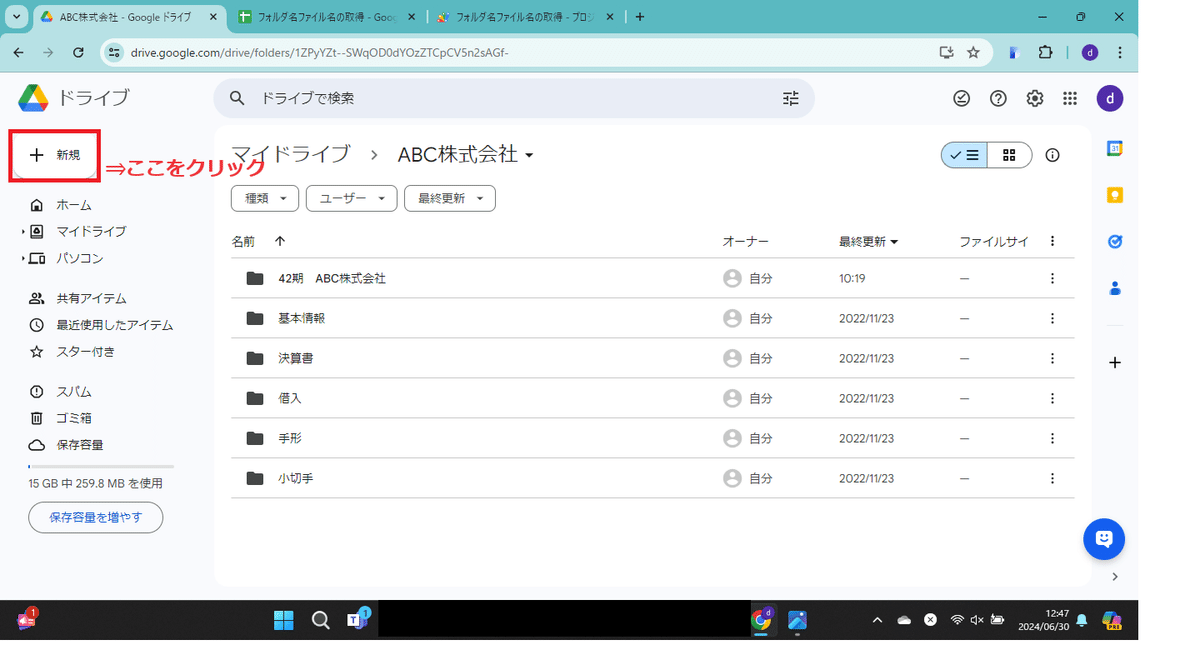Reverse sort direction arrow beside 名前
The image size is (1200, 650).
(x=280, y=241)
